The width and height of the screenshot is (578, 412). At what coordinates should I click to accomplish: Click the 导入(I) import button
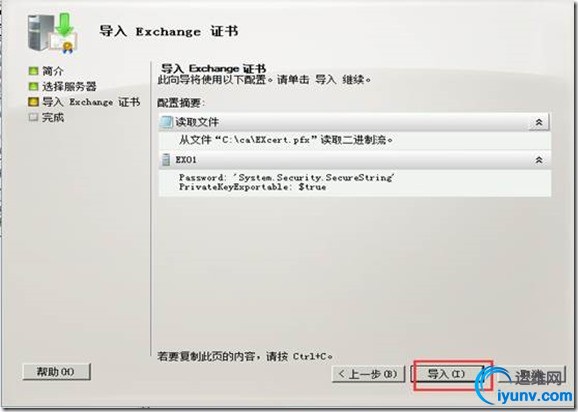(x=447, y=374)
